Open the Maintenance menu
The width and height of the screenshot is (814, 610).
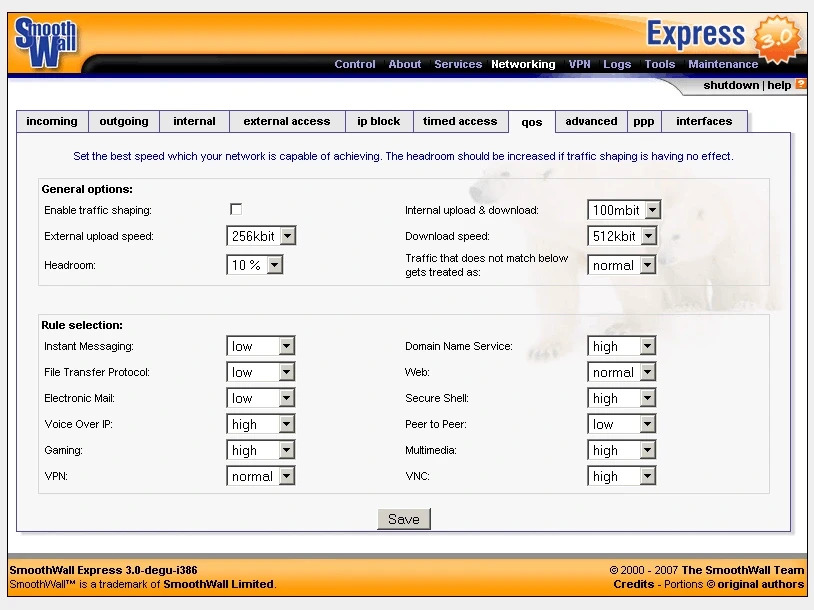click(x=723, y=64)
